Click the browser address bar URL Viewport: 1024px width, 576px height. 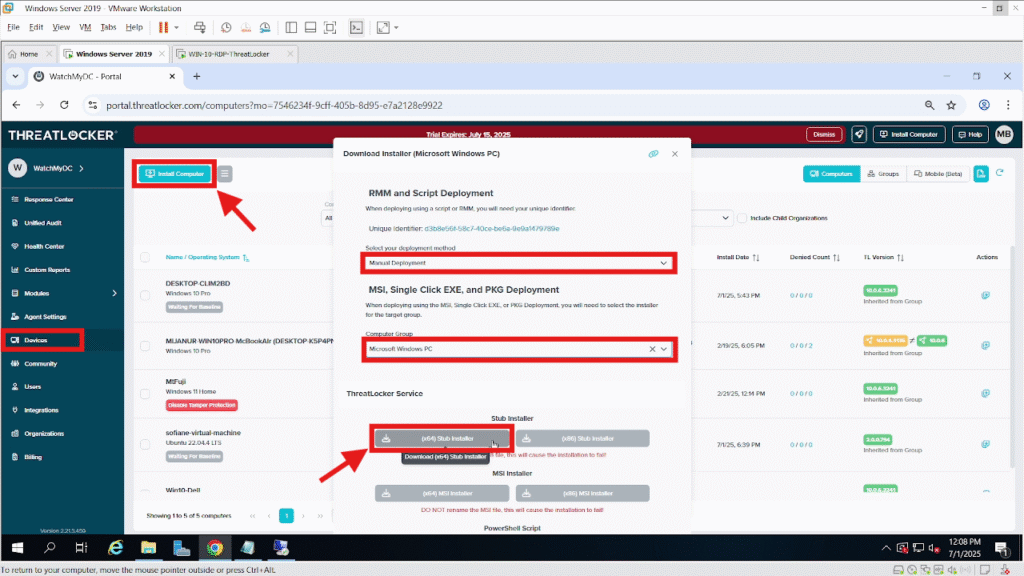pyautogui.click(x=274, y=105)
